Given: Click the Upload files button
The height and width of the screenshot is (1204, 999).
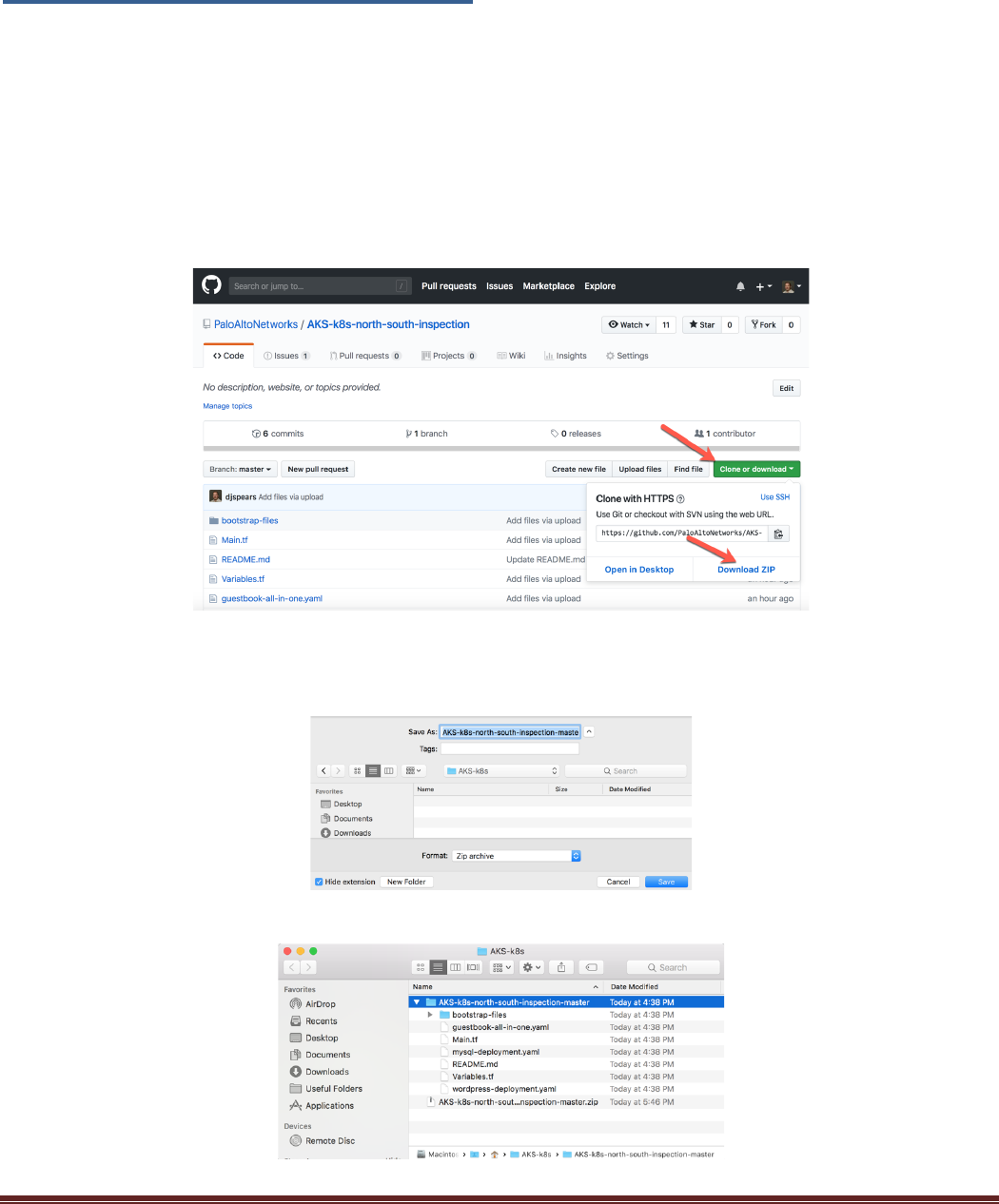Looking at the screenshot, I should (x=640, y=469).
